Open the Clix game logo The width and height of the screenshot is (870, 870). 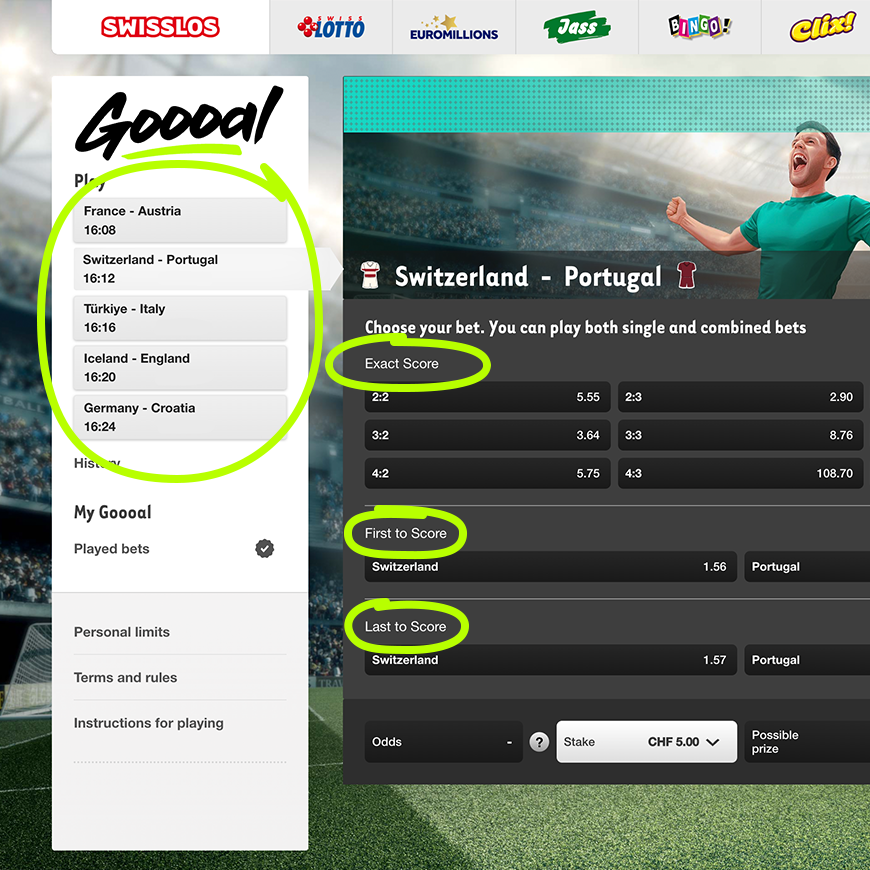click(x=821, y=27)
